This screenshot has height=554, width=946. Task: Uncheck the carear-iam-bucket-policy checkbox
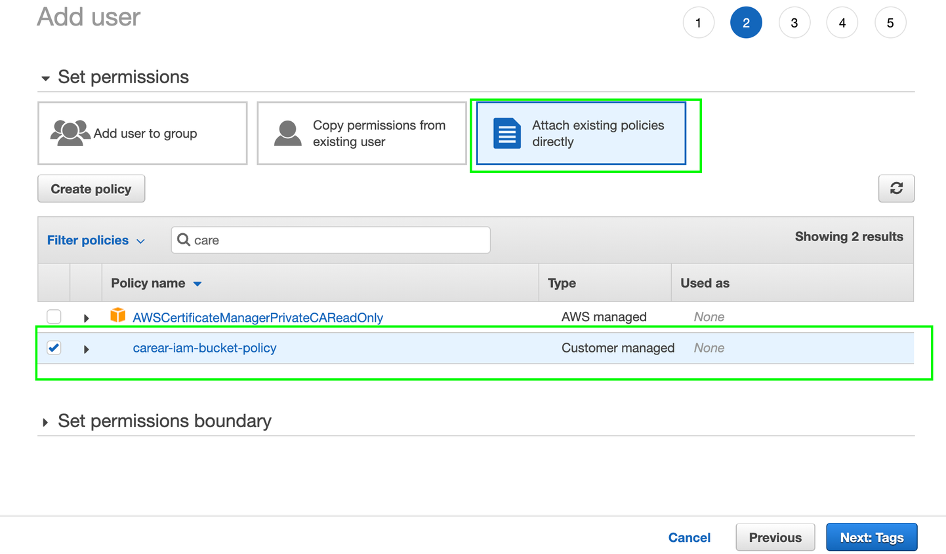point(54,348)
